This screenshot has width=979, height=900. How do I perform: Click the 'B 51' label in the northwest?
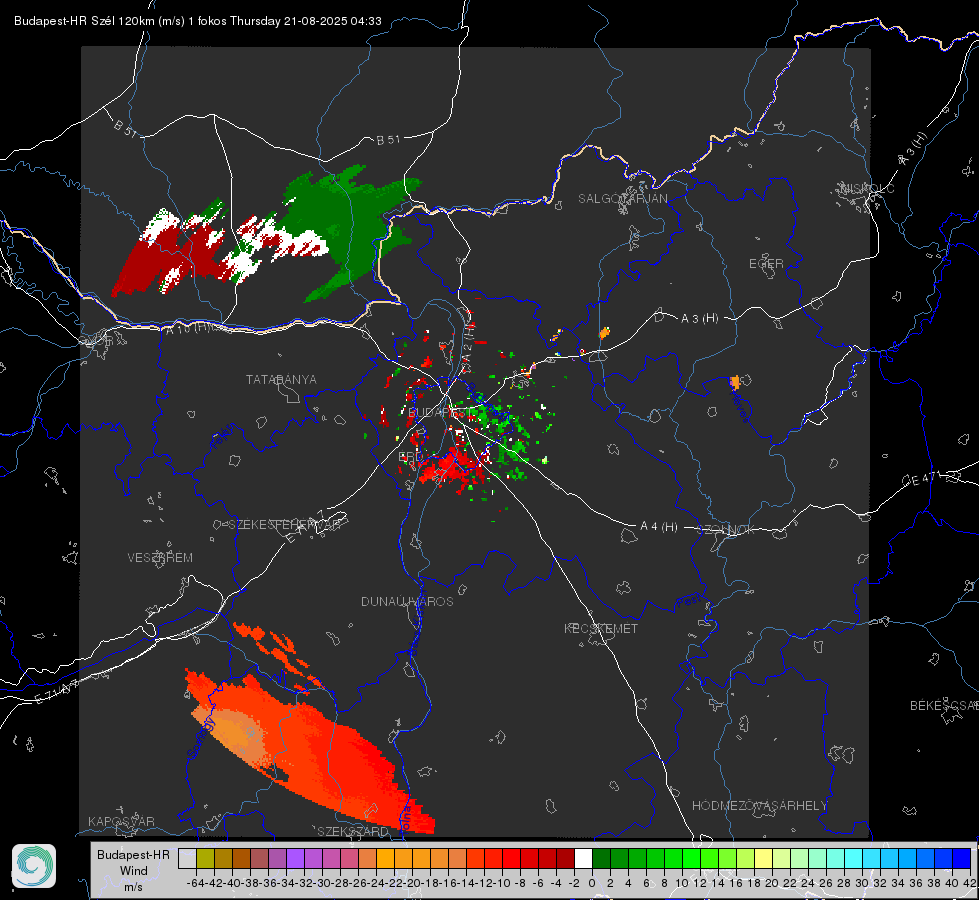125,128
